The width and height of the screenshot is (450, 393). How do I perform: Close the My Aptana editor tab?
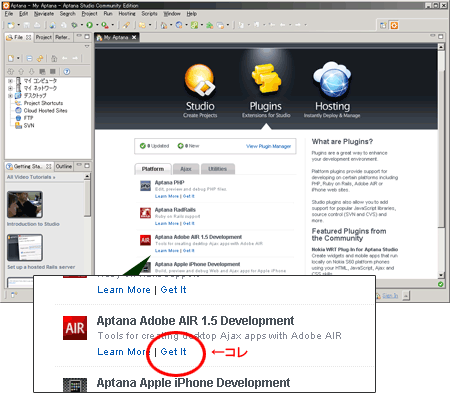point(134,37)
